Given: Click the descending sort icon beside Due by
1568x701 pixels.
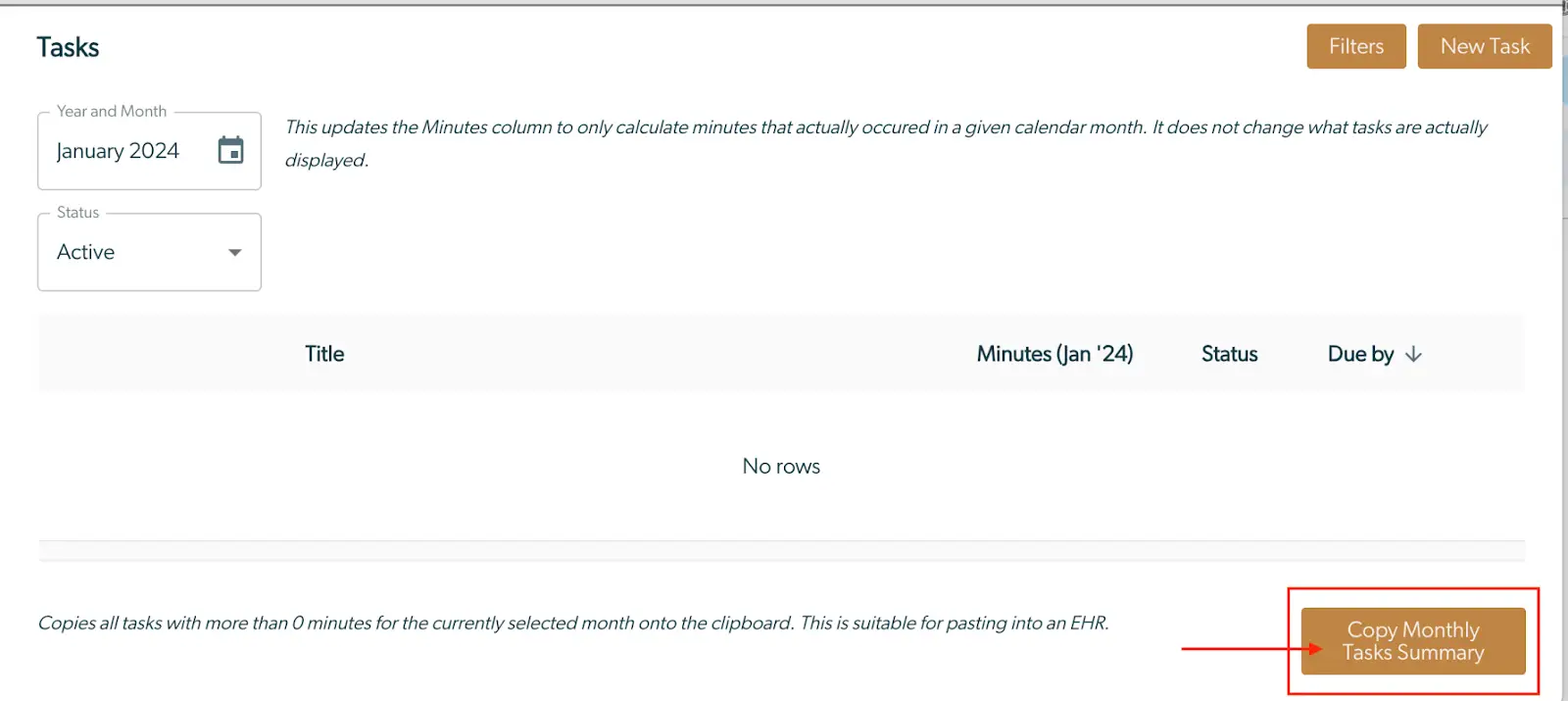Looking at the screenshot, I should click(1414, 354).
